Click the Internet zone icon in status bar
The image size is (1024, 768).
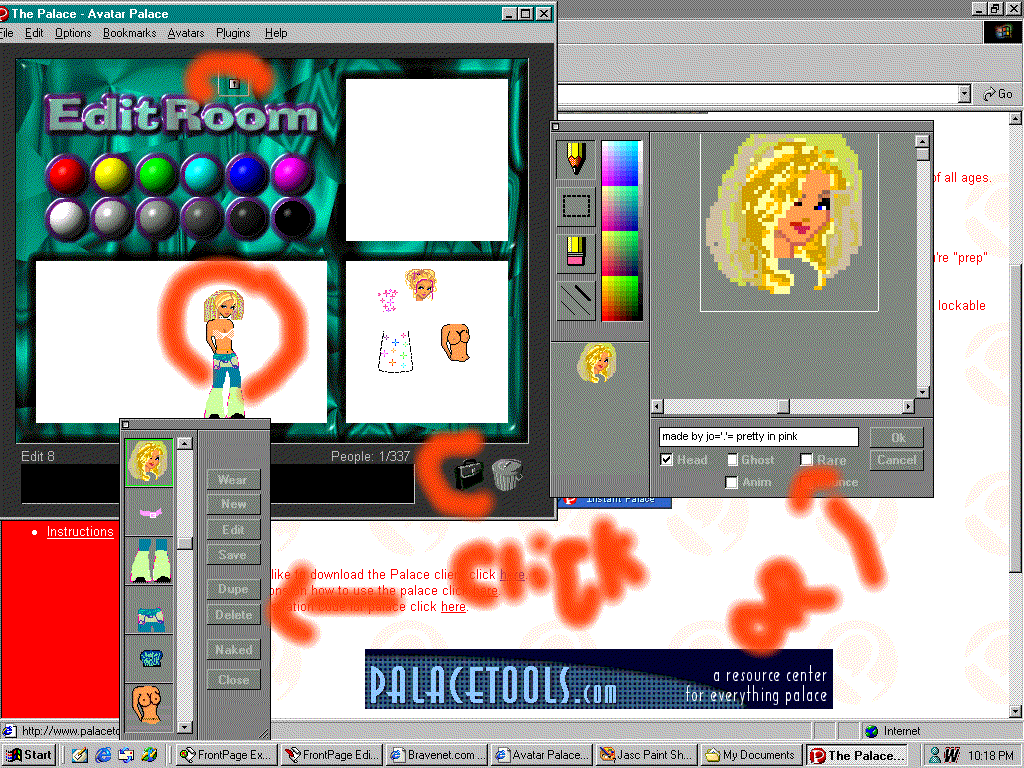(871, 731)
